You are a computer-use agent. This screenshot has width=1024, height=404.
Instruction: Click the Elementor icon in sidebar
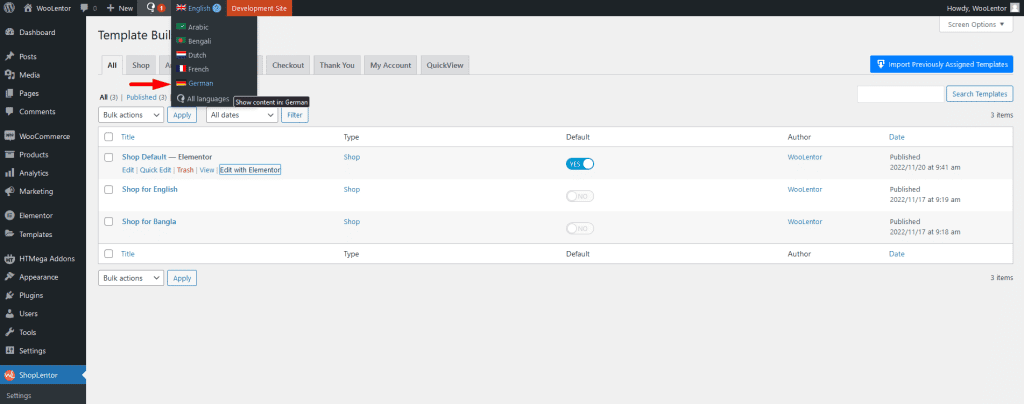pos(10,215)
